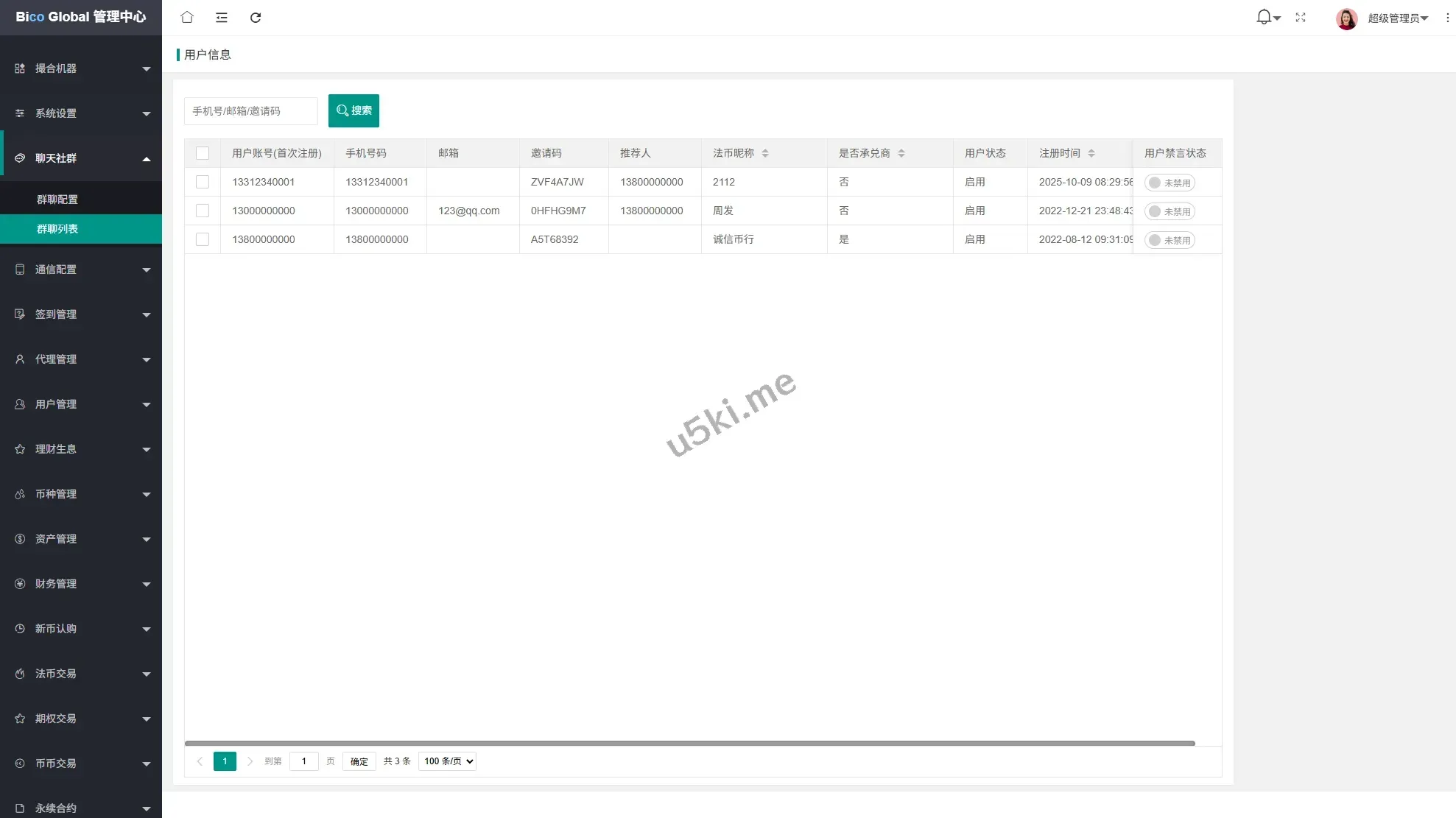Click the green 搜索 button

[x=354, y=110]
